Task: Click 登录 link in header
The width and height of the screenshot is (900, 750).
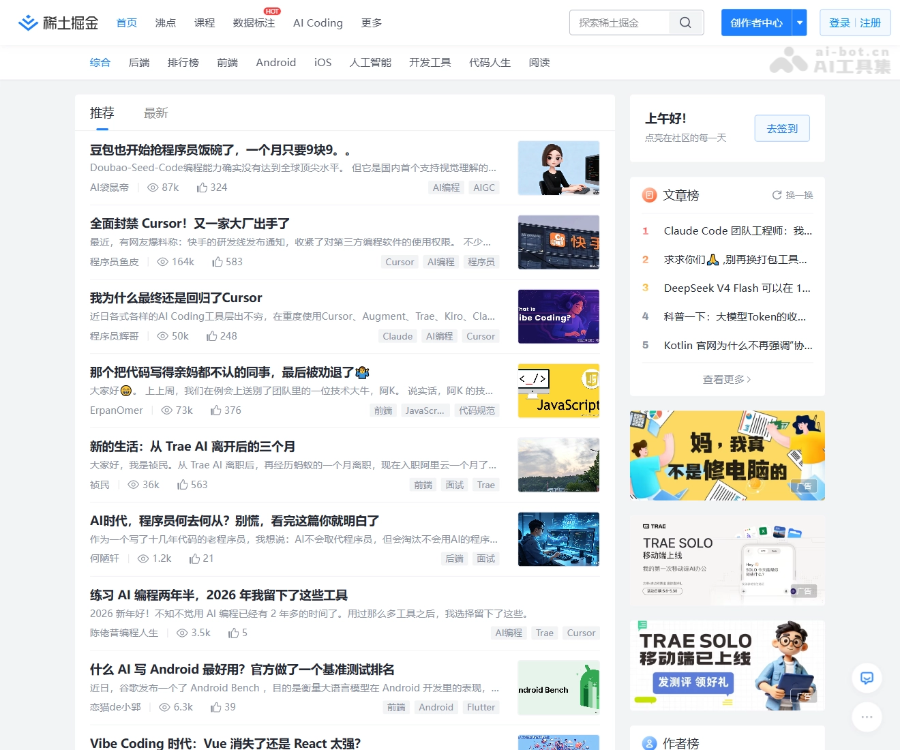Action: point(839,23)
